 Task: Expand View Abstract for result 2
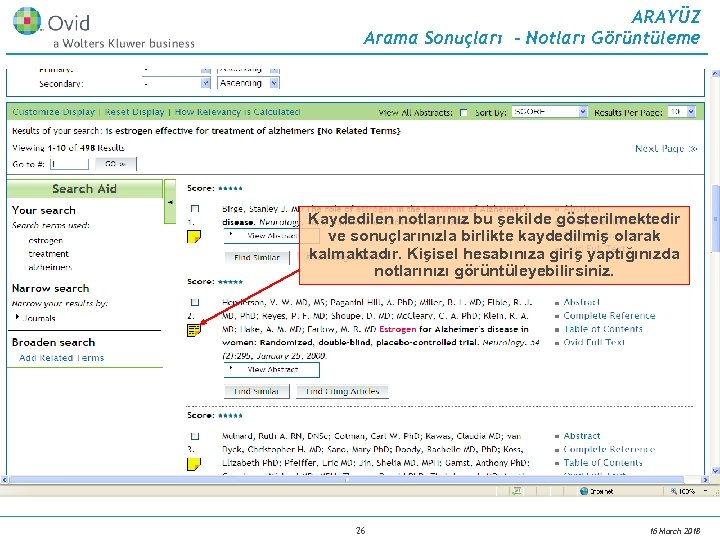(x=271, y=370)
